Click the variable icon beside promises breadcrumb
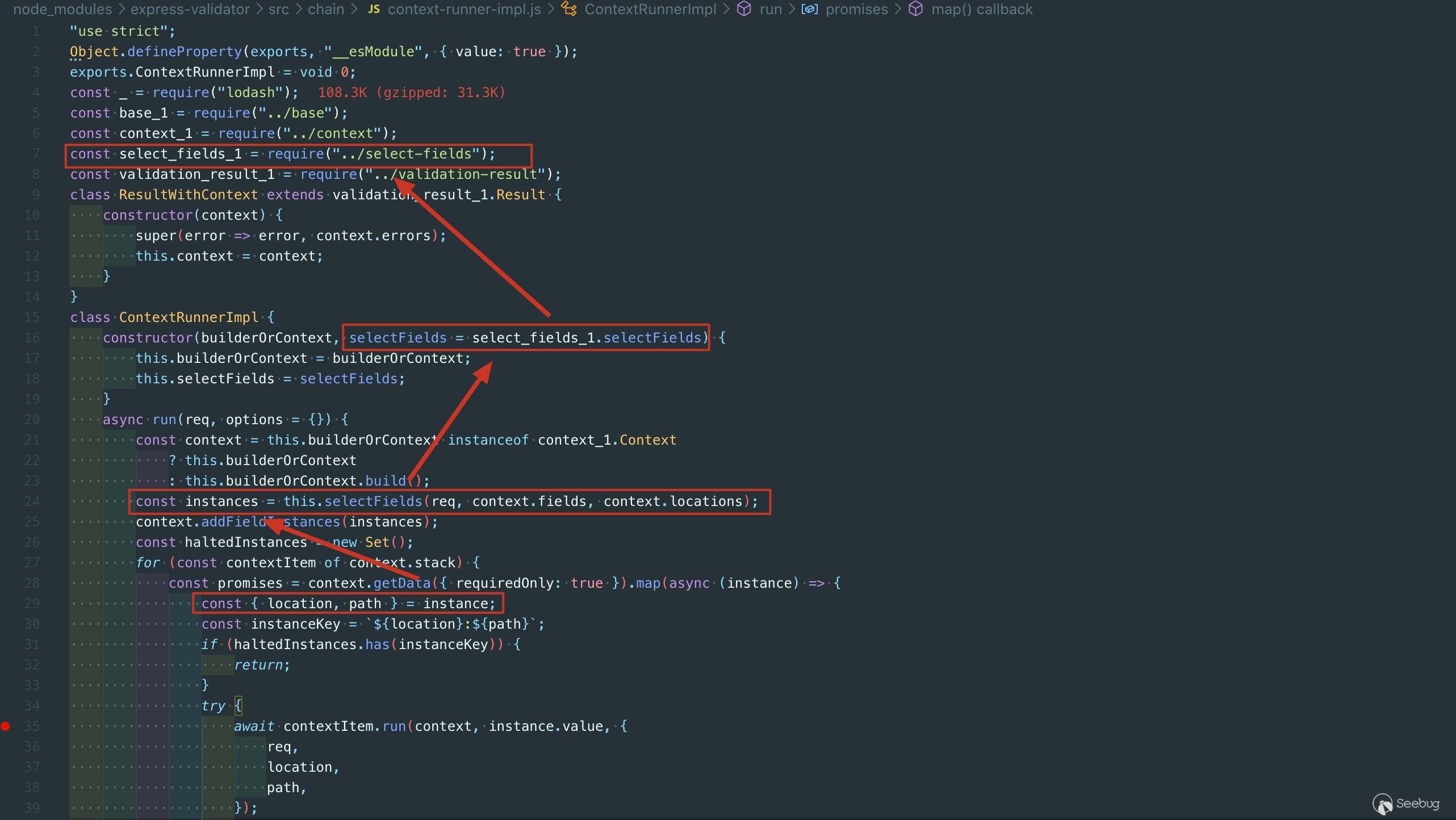This screenshot has height=820, width=1456. (x=809, y=9)
